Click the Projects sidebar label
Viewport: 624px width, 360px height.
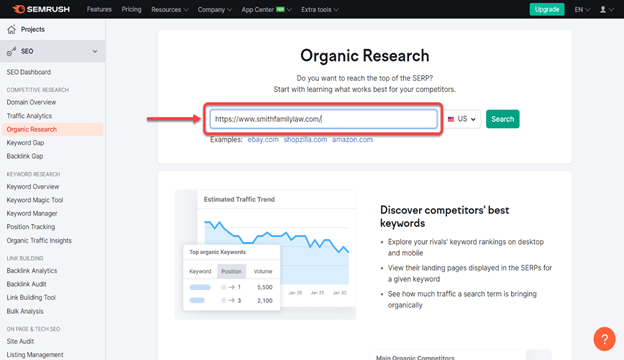coord(33,29)
